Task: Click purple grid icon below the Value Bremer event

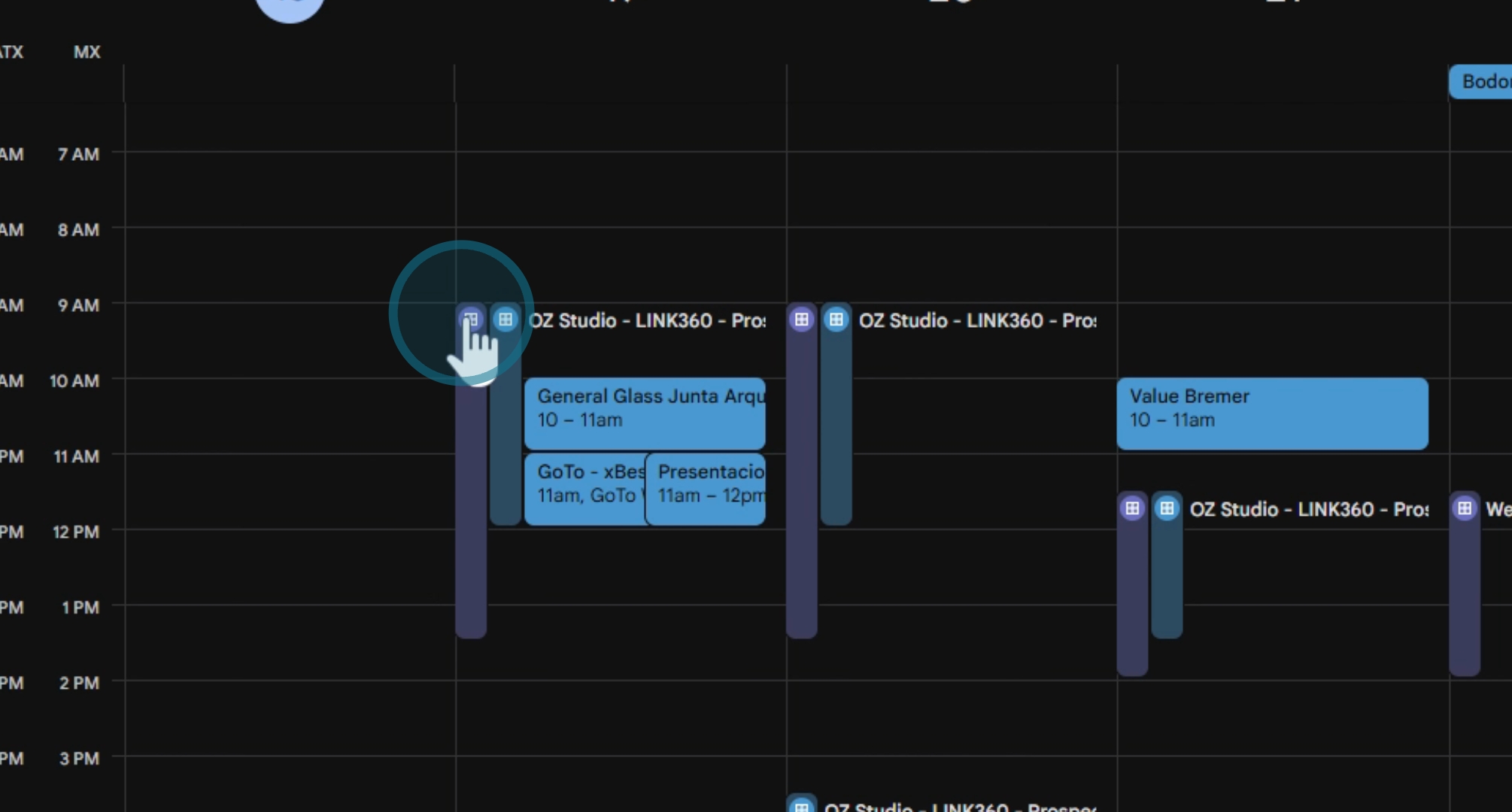Action: (x=1132, y=508)
